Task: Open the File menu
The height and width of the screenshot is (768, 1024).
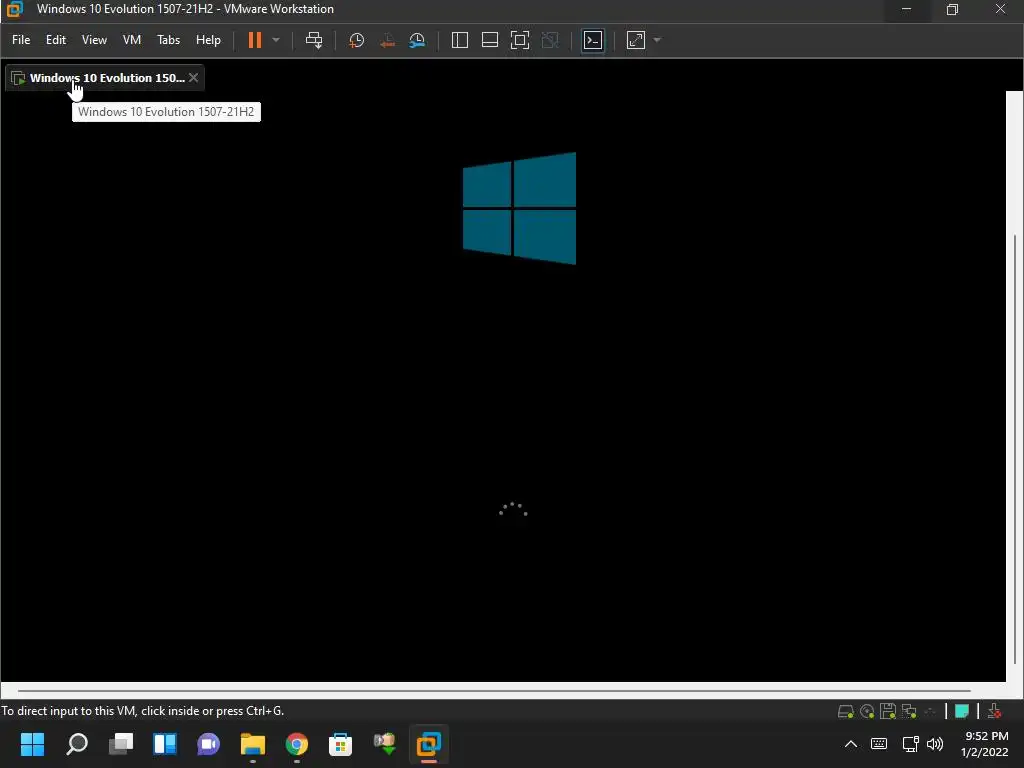Action: (x=21, y=40)
